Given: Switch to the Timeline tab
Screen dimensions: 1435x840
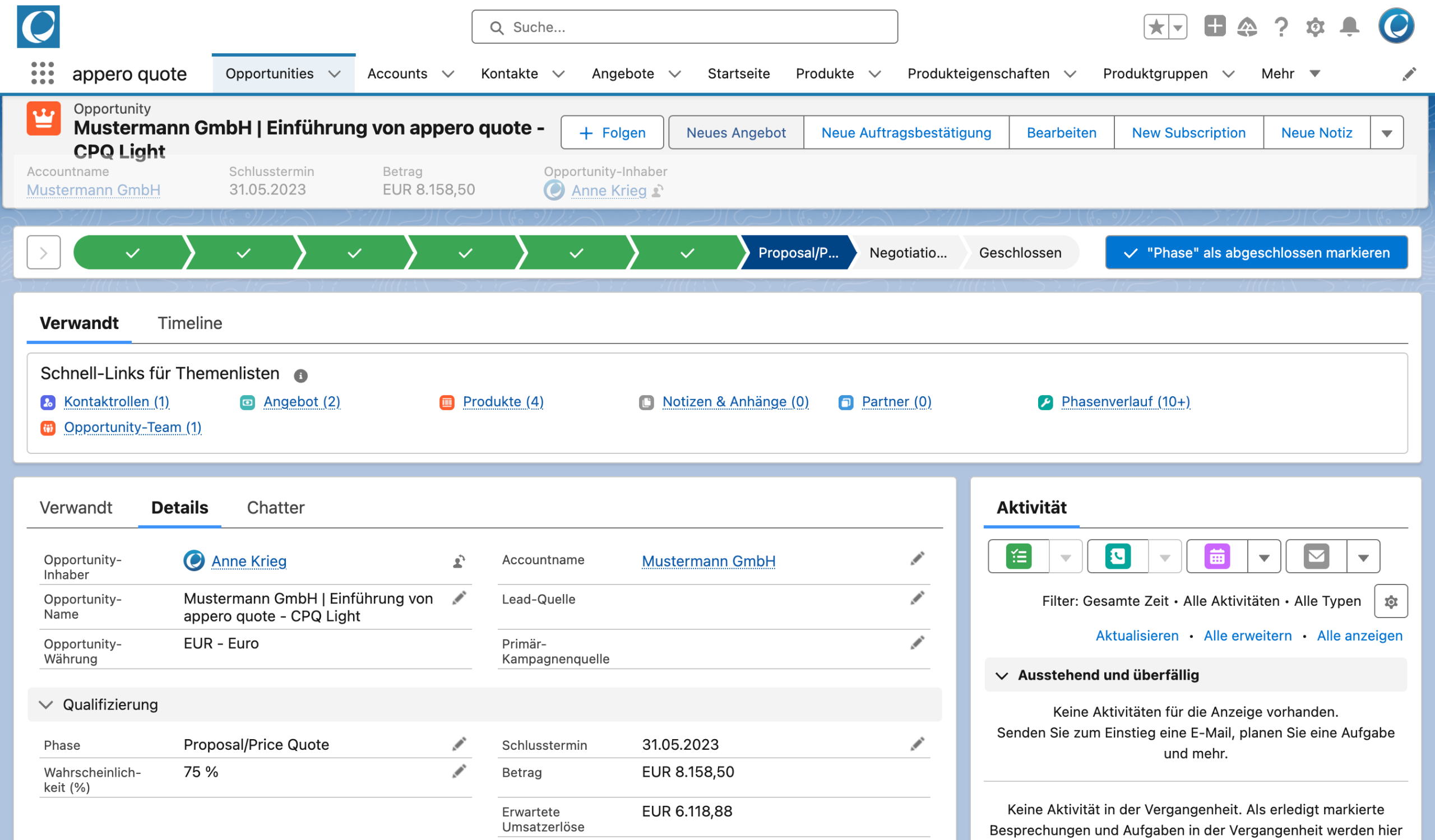Looking at the screenshot, I should (189, 323).
